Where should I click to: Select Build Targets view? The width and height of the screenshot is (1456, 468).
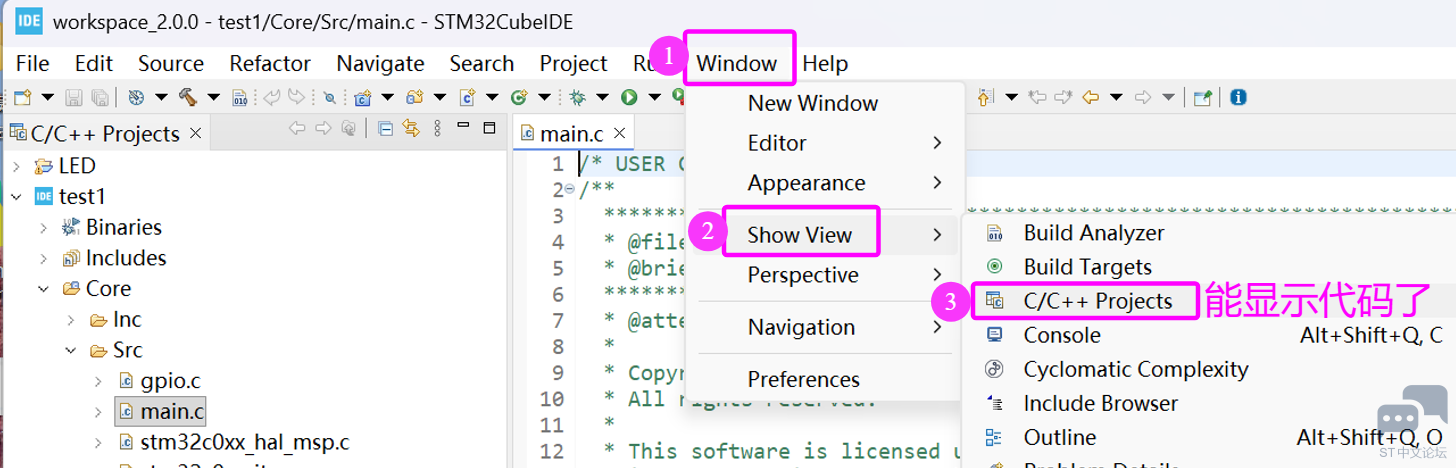tap(1209, 267)
